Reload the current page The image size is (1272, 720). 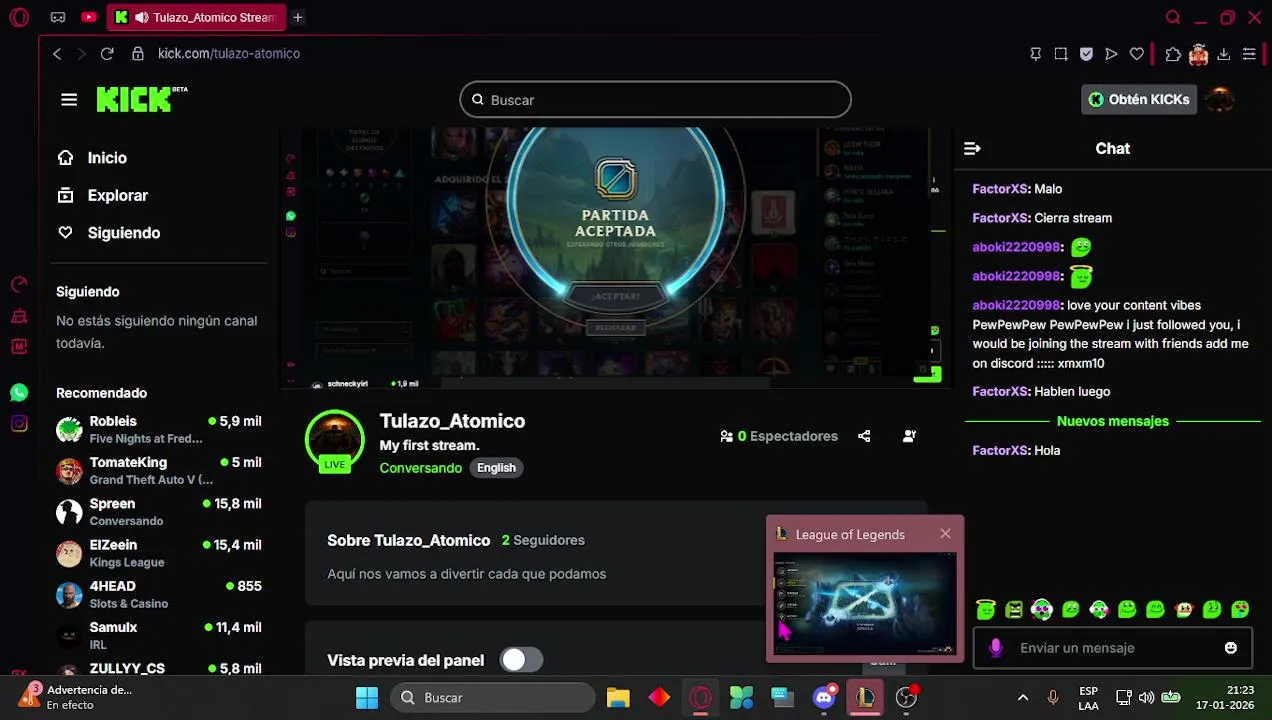pyautogui.click(x=107, y=54)
